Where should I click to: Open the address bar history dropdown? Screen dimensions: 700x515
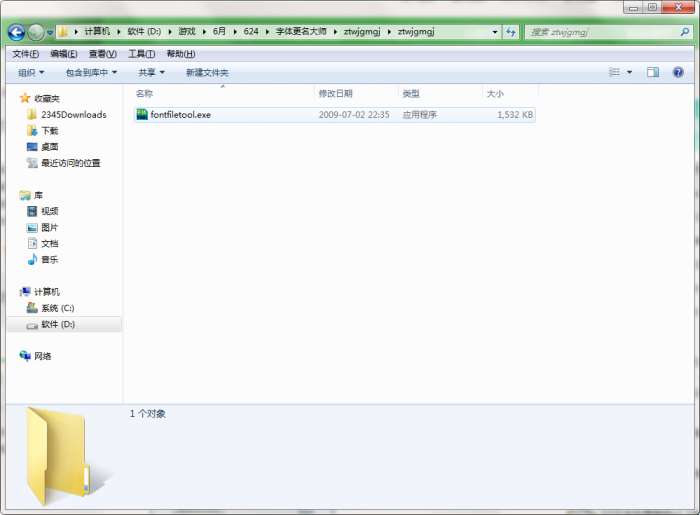tap(495, 32)
